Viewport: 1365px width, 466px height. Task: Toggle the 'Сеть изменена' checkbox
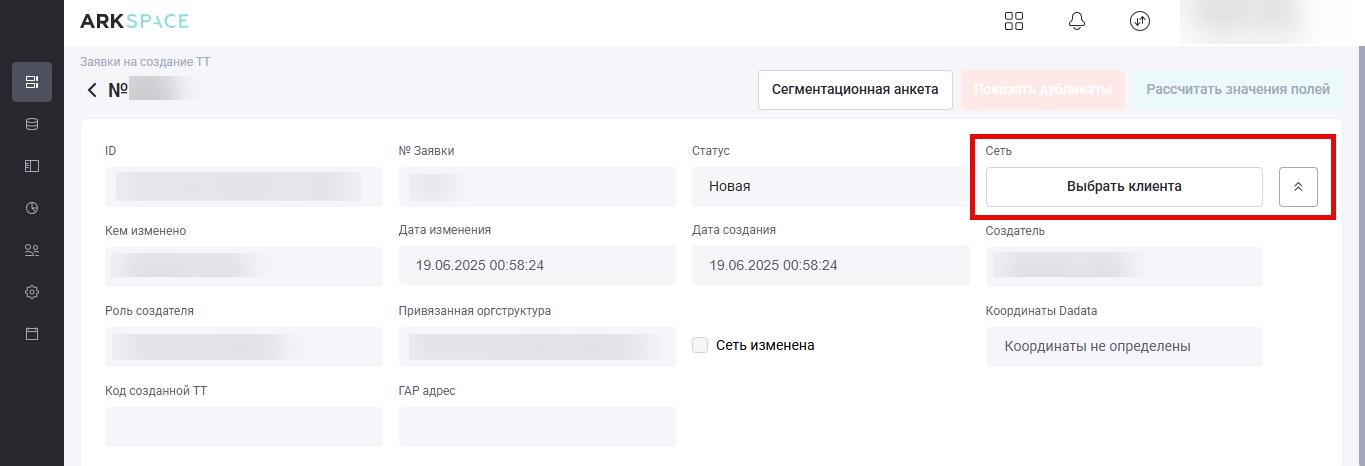[x=700, y=345]
